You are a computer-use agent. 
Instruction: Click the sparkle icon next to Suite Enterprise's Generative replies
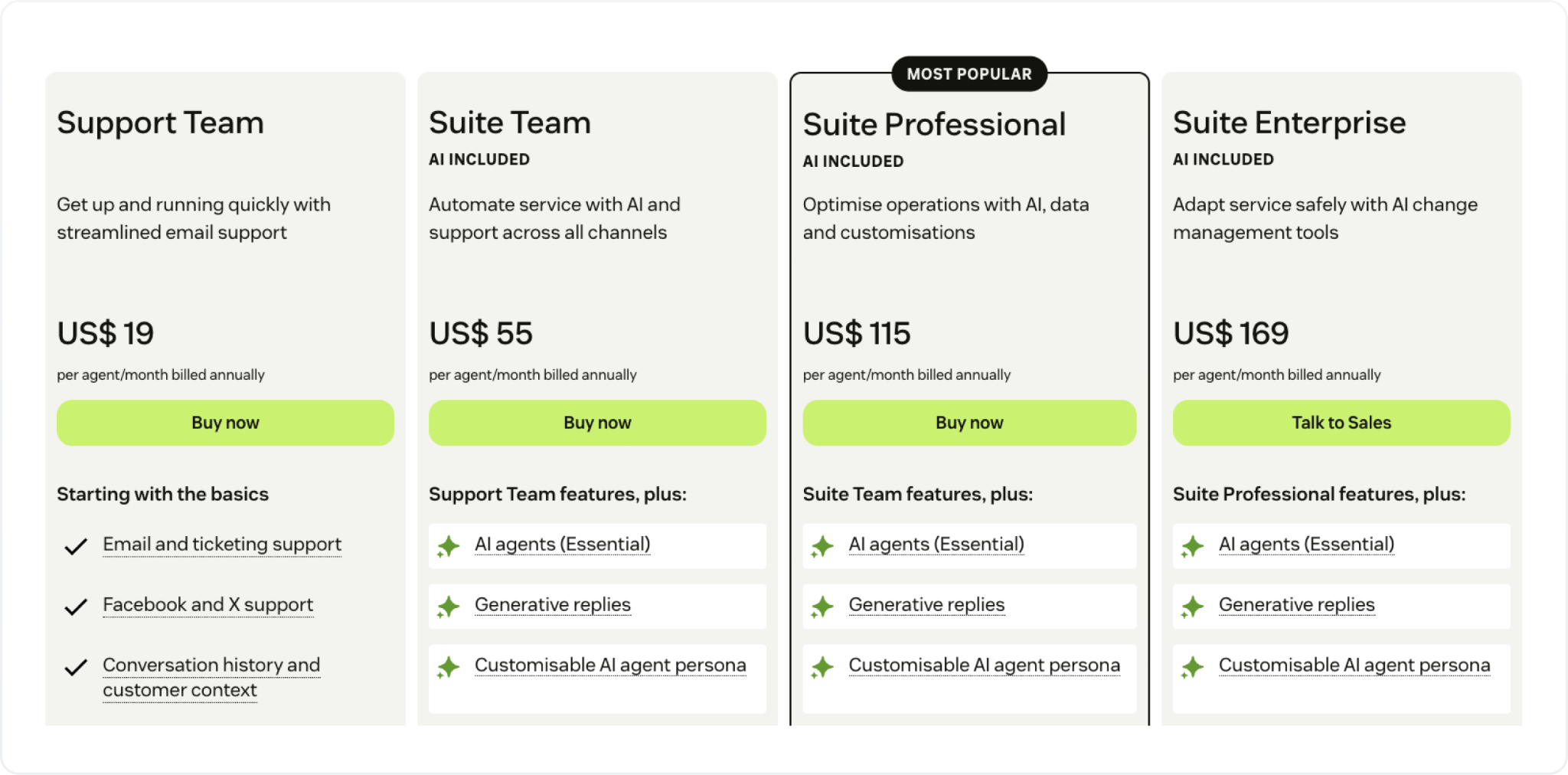1193,606
